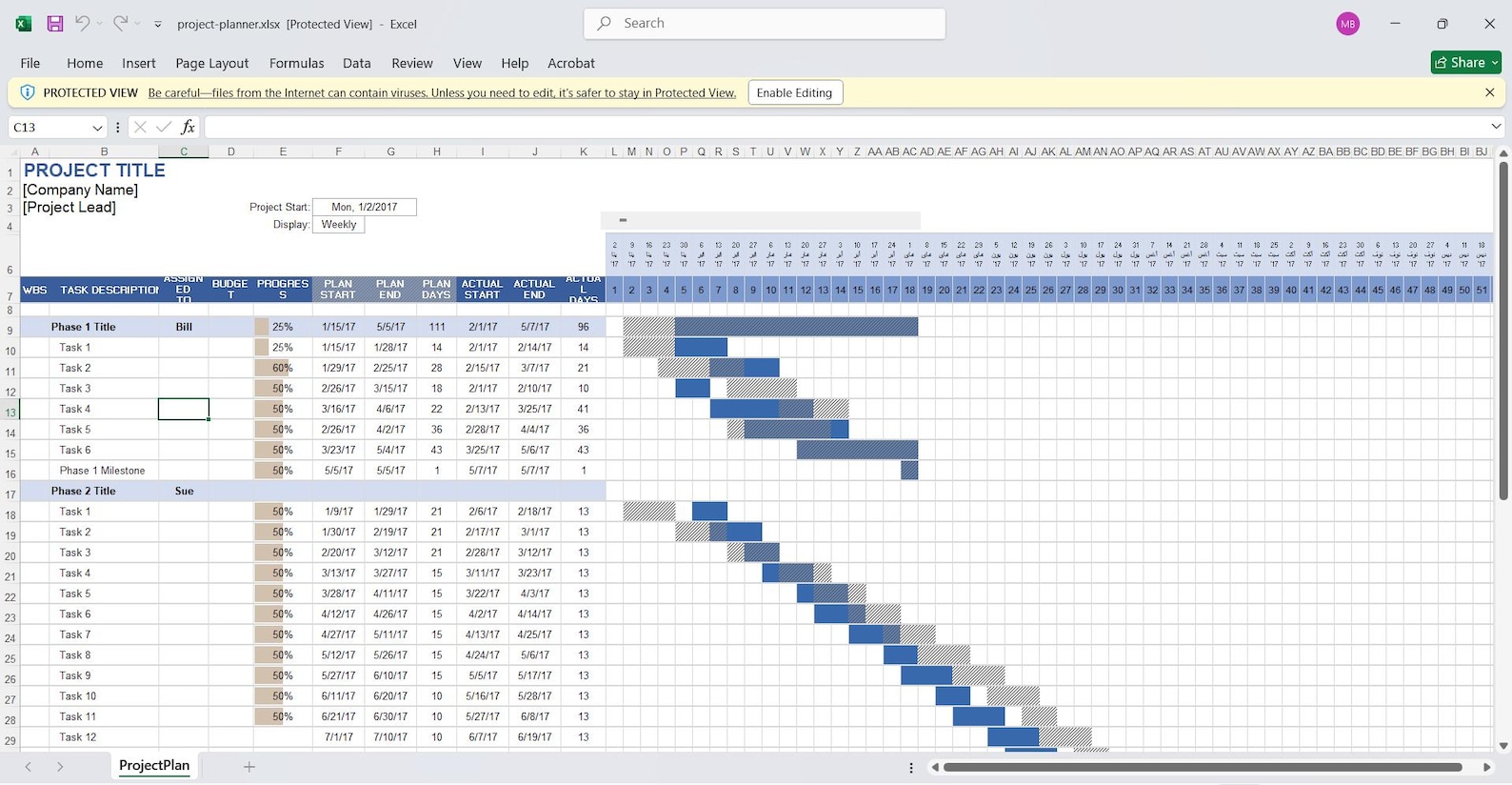Select the PROJECT TITLE cell
Image resolution: width=1512 pixels, height=785 pixels.
(x=94, y=171)
